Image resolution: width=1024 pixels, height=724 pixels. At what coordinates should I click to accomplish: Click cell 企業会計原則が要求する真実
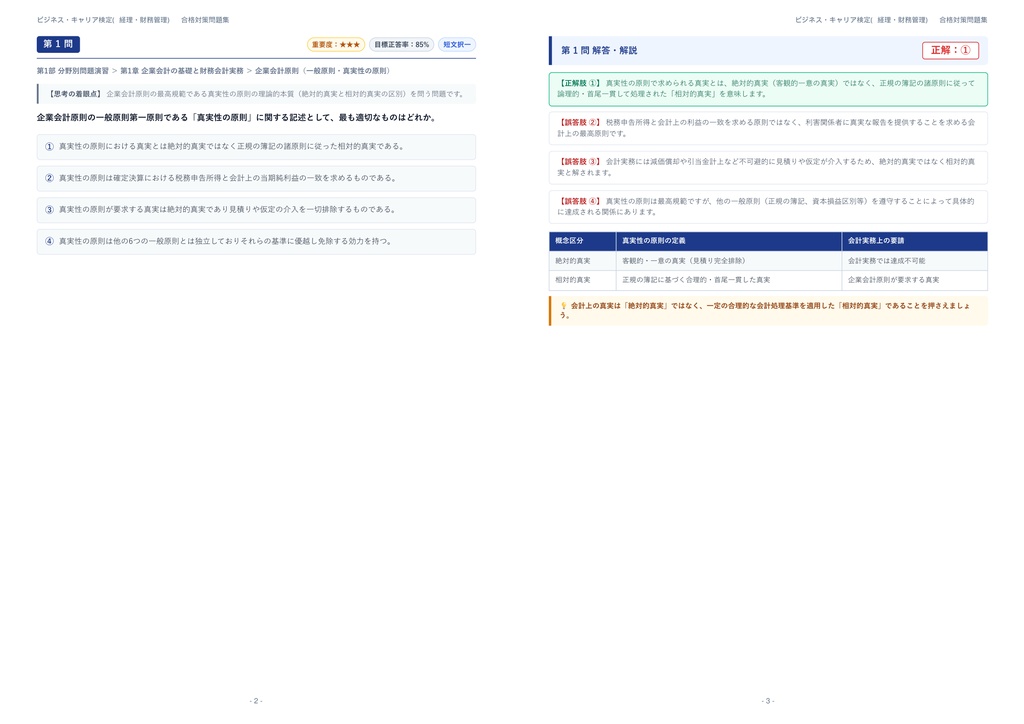[914, 280]
